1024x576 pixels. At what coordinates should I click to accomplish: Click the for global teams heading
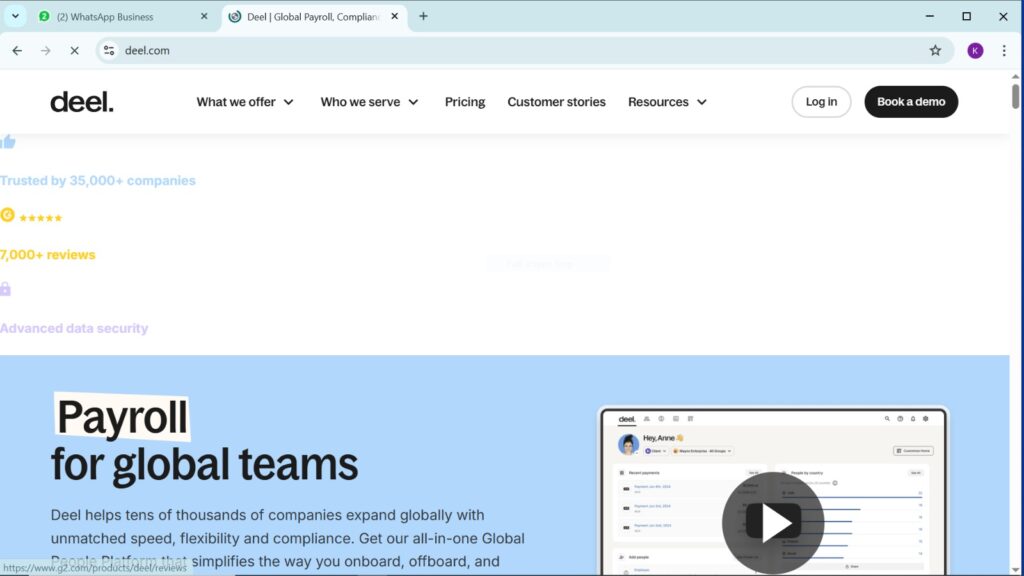[204, 464]
